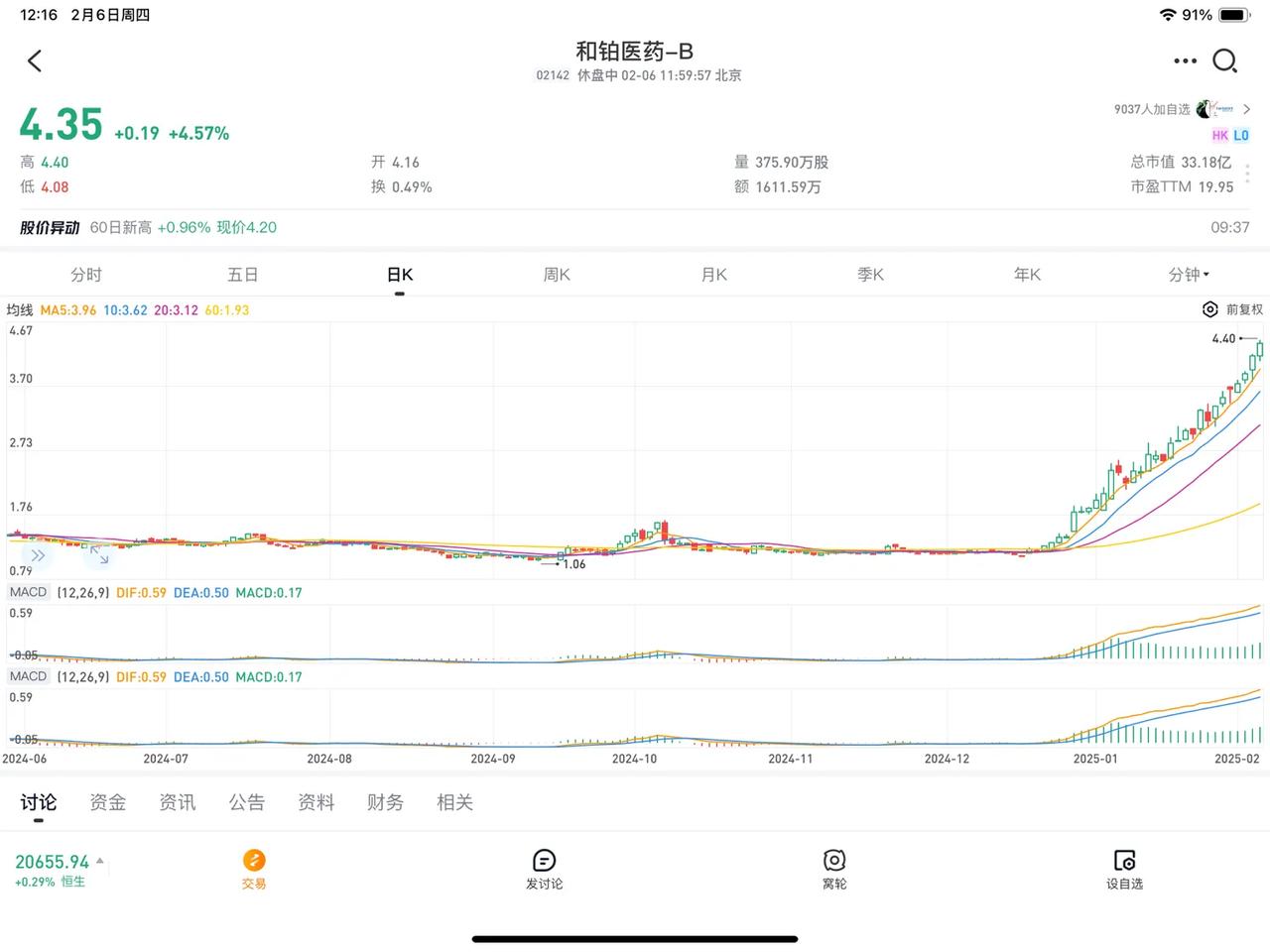Tap the second MACD indicator label
The image size is (1270, 952).
point(28,676)
